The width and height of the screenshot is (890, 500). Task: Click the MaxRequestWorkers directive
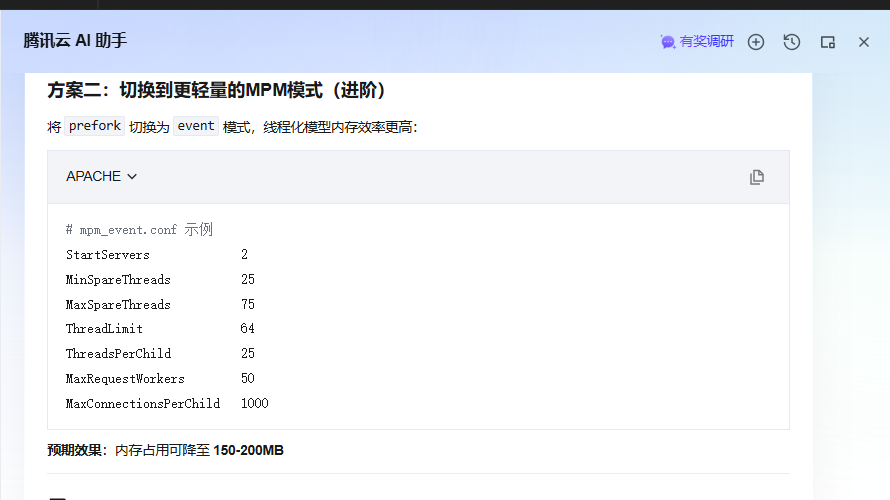(125, 379)
